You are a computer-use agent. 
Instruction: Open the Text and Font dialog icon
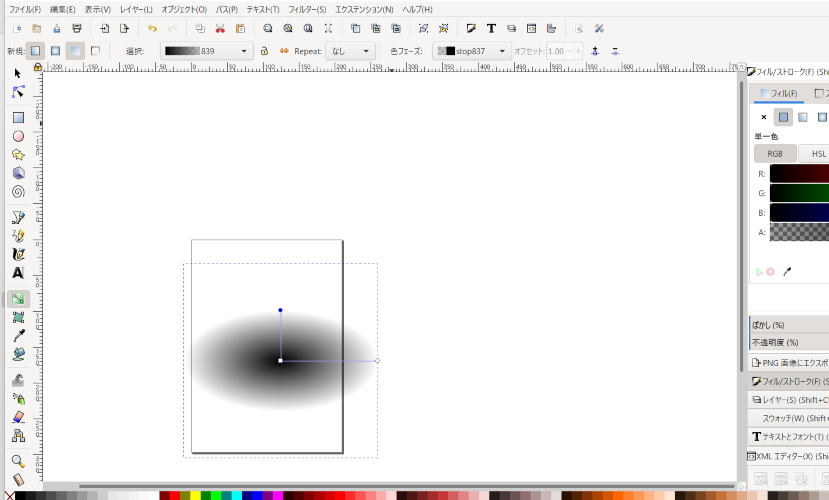point(491,29)
